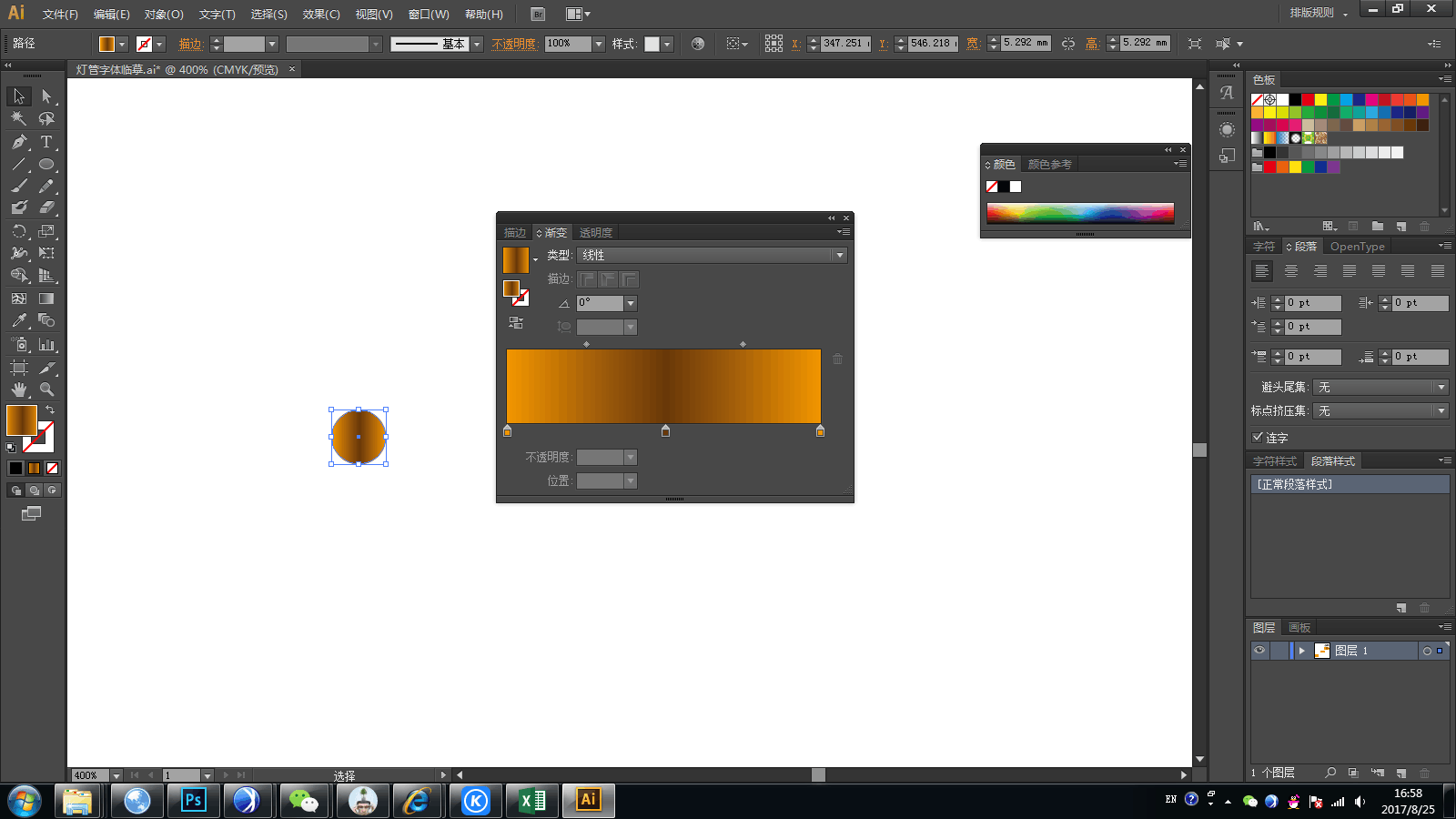Click the 不透明度 link in control bar
The image size is (1456, 819).
tap(514, 44)
